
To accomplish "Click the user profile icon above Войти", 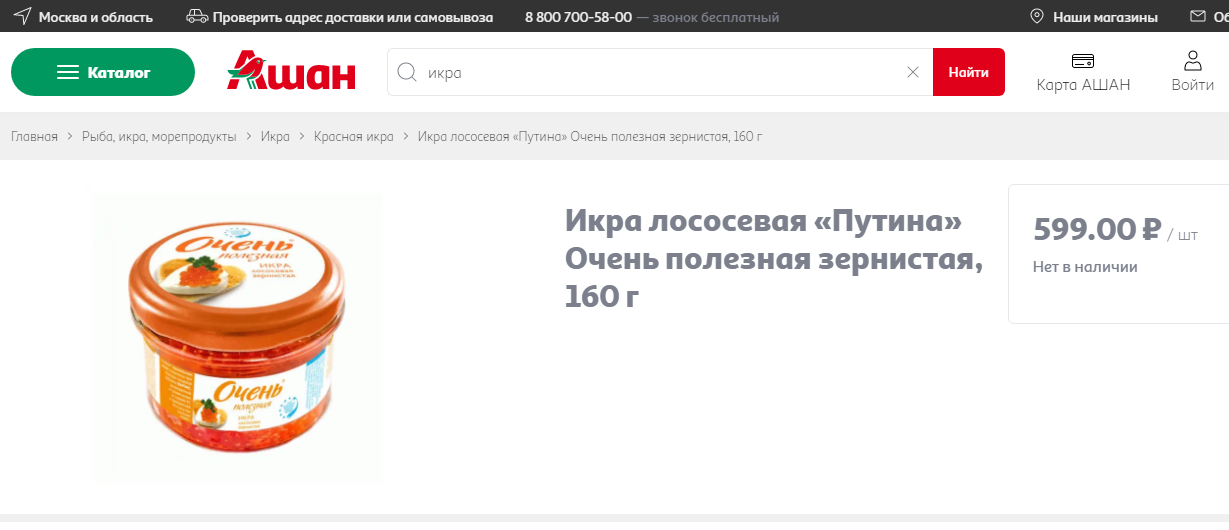I will (1193, 60).
